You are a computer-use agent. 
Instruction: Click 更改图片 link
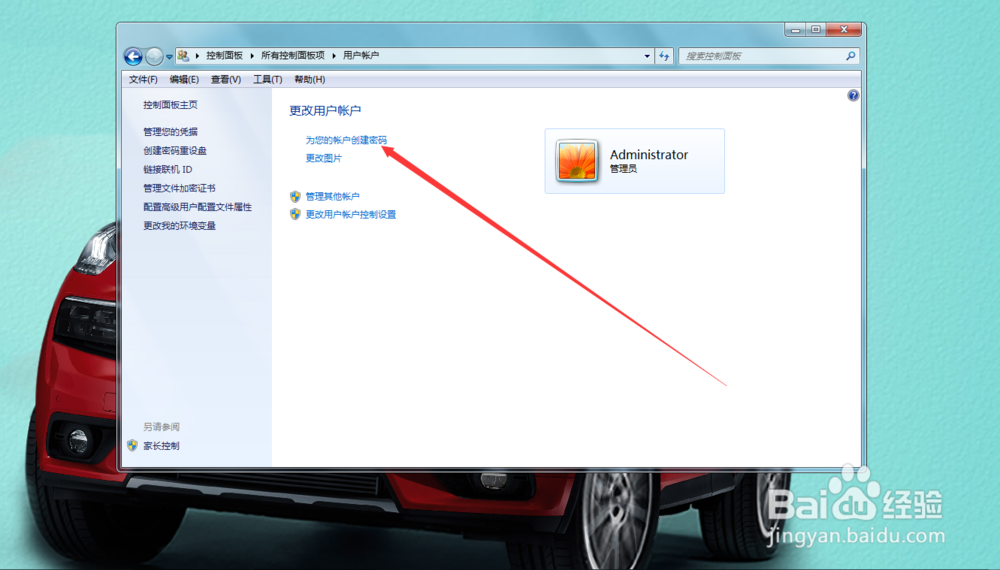(323, 158)
